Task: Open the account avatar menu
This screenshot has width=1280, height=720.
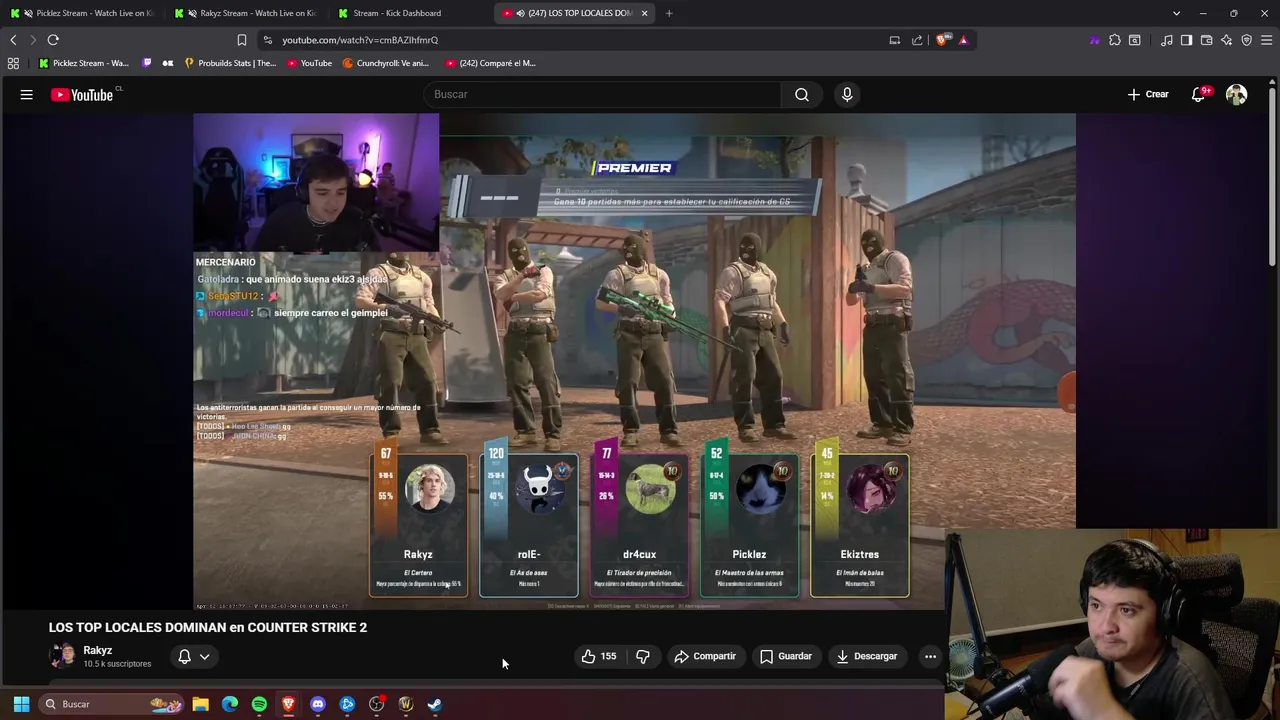Action: click(x=1237, y=94)
